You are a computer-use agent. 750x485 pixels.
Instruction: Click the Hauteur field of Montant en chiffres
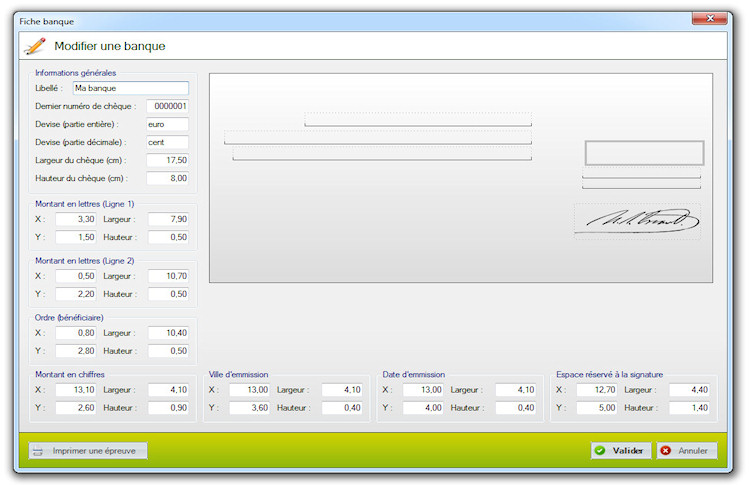click(x=168, y=408)
